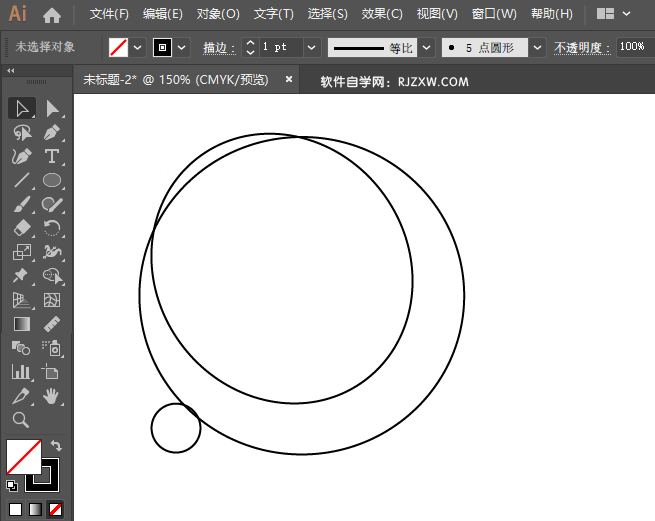Screen dimensions: 655x521
Task: Select the Paintbrush tool
Action: (x=22, y=205)
